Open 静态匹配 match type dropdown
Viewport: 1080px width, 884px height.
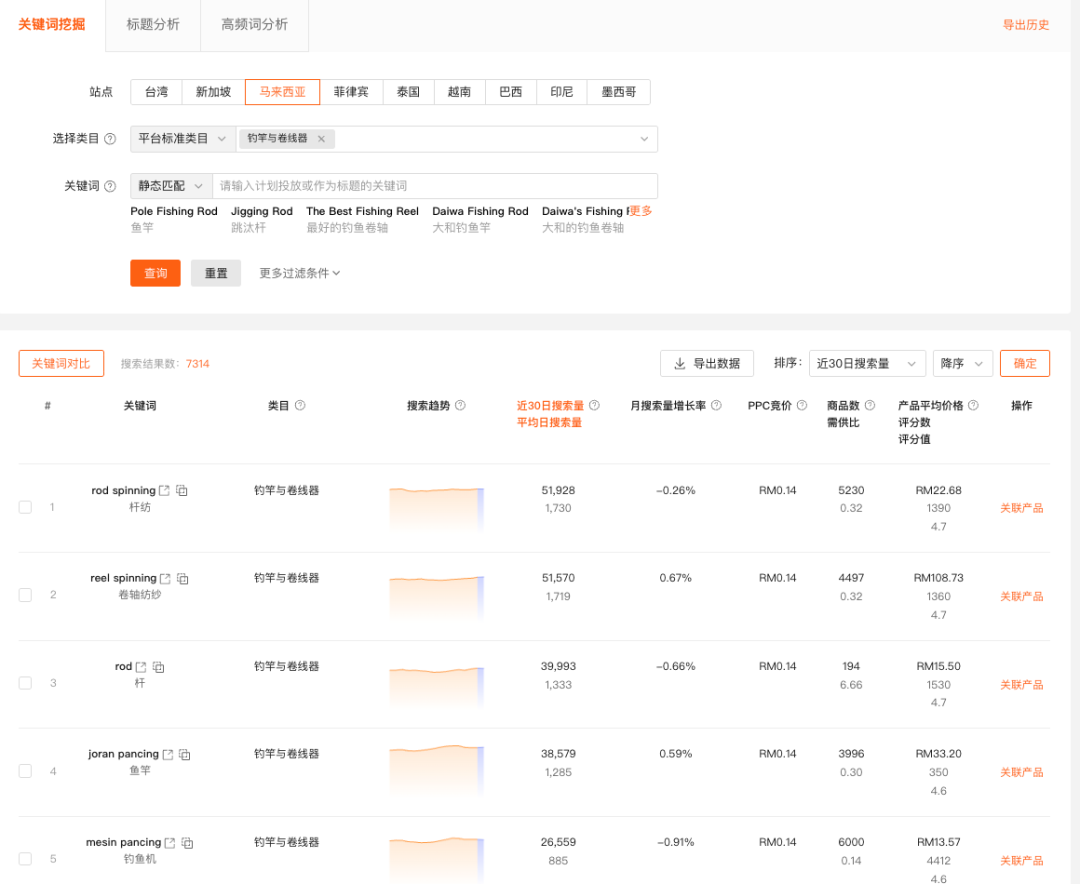point(171,186)
